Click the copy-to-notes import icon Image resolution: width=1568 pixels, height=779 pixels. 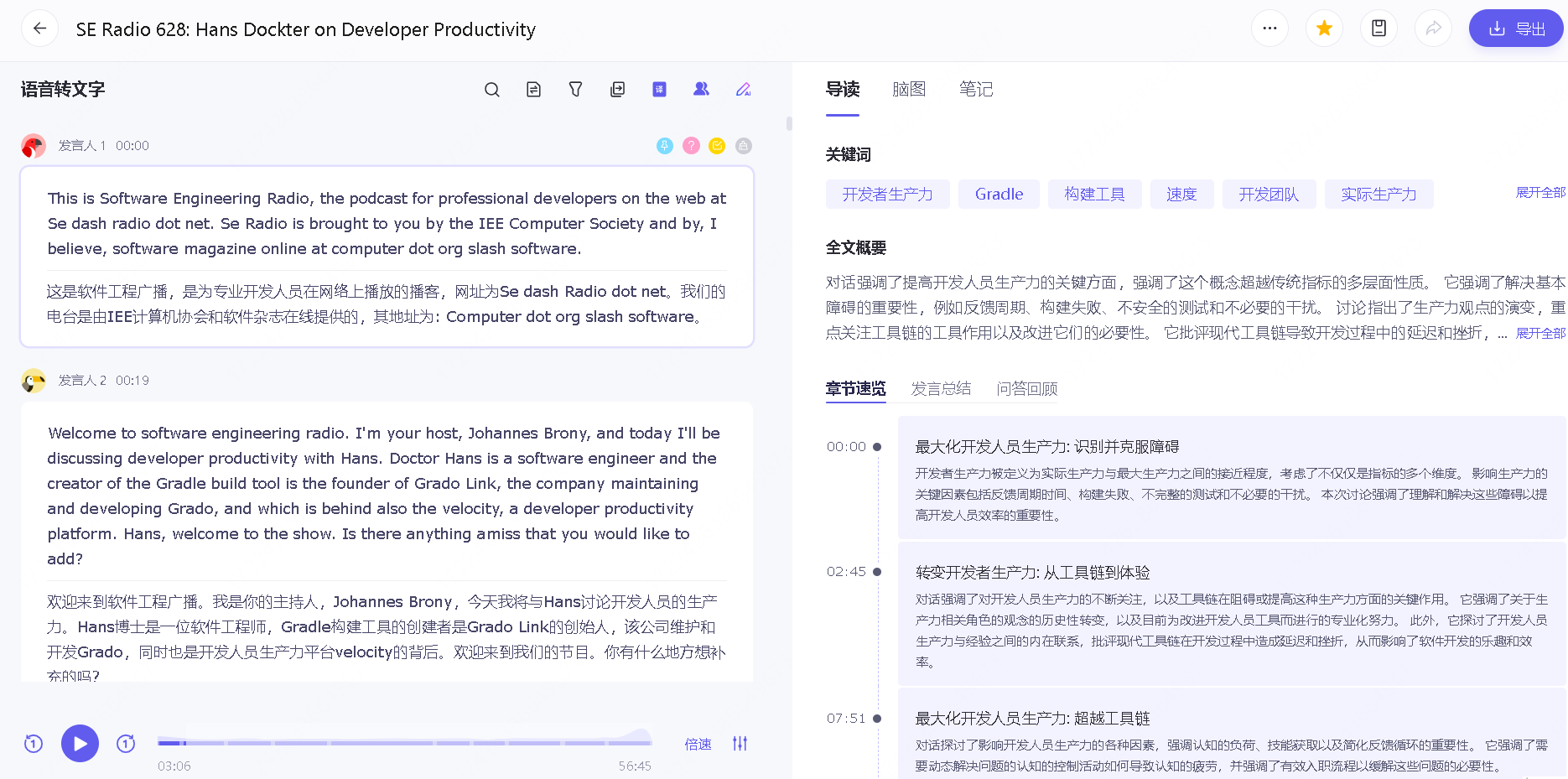pyautogui.click(x=618, y=90)
